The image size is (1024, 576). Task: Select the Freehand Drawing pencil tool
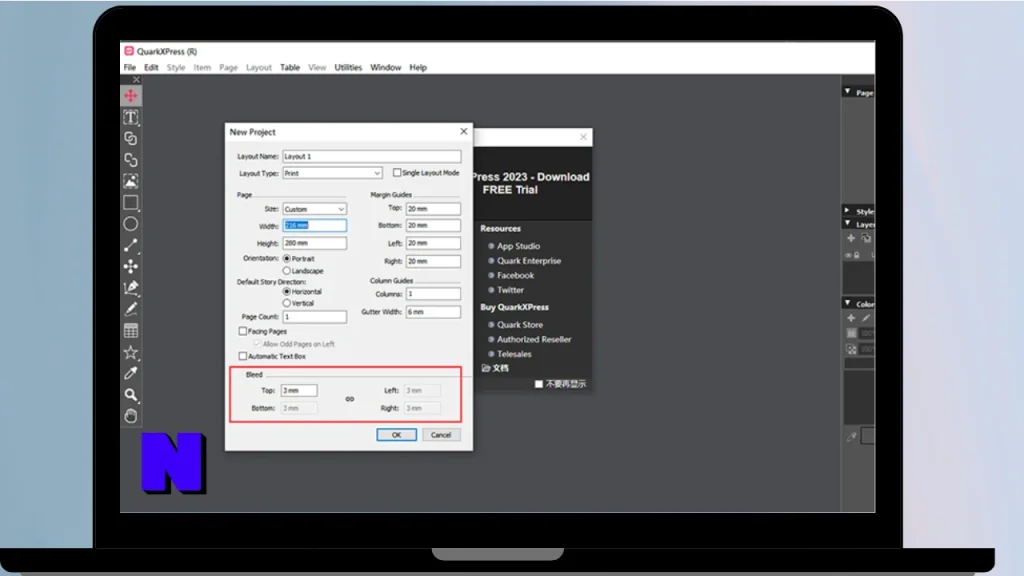[131, 309]
